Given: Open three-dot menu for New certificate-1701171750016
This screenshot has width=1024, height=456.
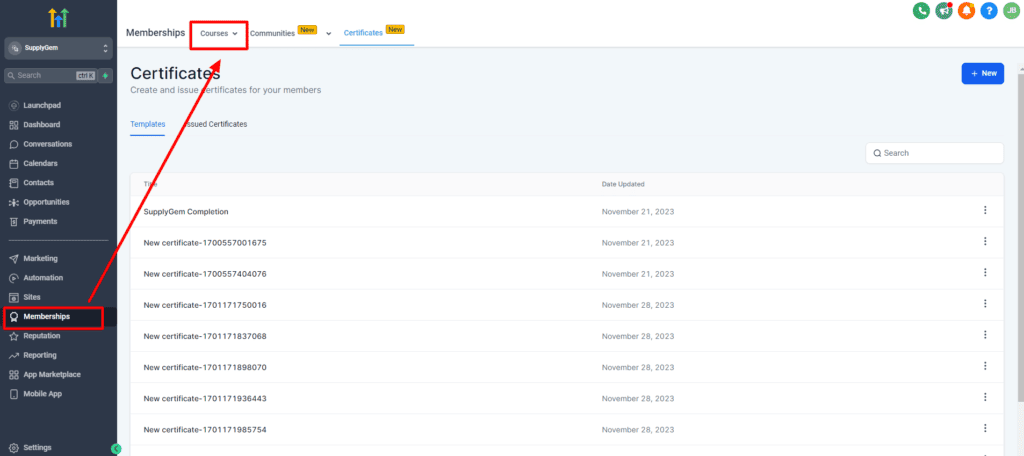Looking at the screenshot, I should [x=985, y=304].
